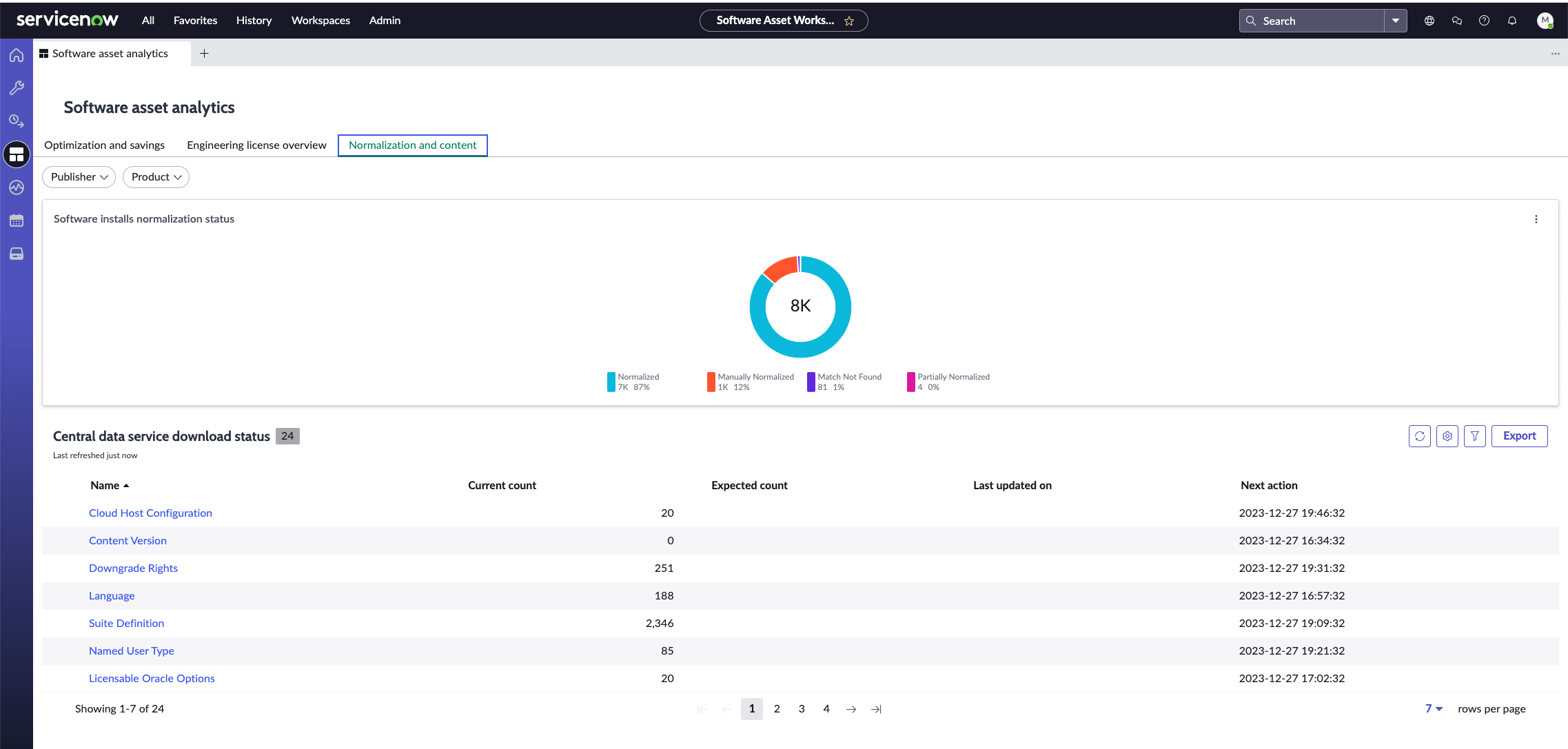Click the wrench icon in left sidebar

coord(17,88)
